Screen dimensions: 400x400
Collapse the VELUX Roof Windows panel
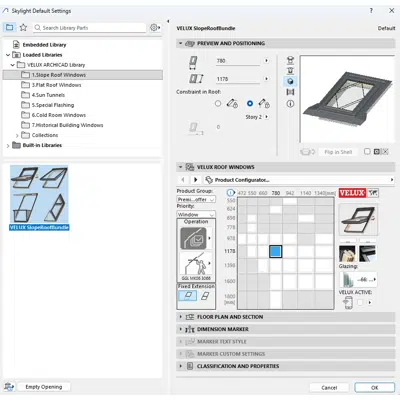[180, 167]
